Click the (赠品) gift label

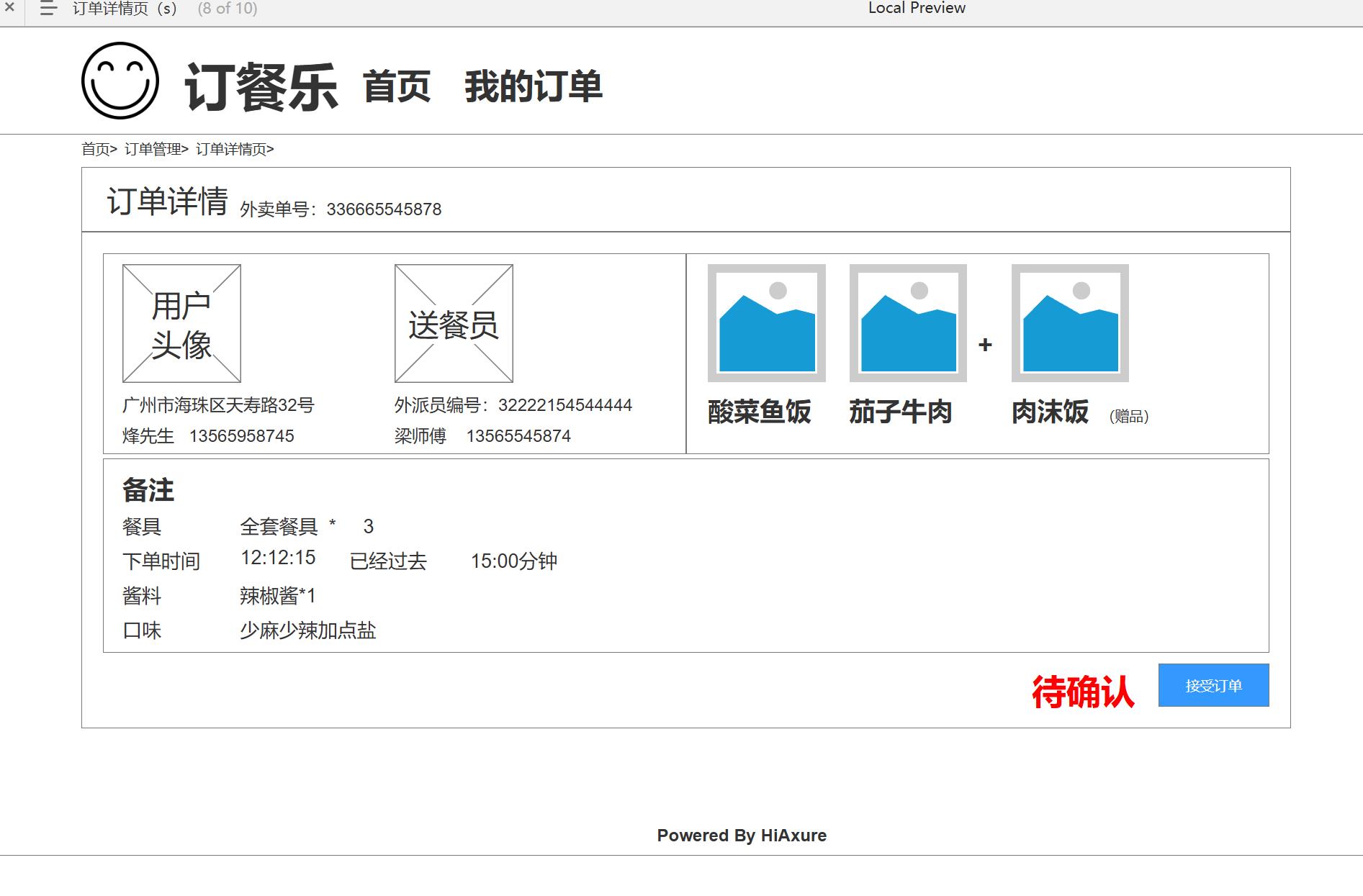[1129, 416]
